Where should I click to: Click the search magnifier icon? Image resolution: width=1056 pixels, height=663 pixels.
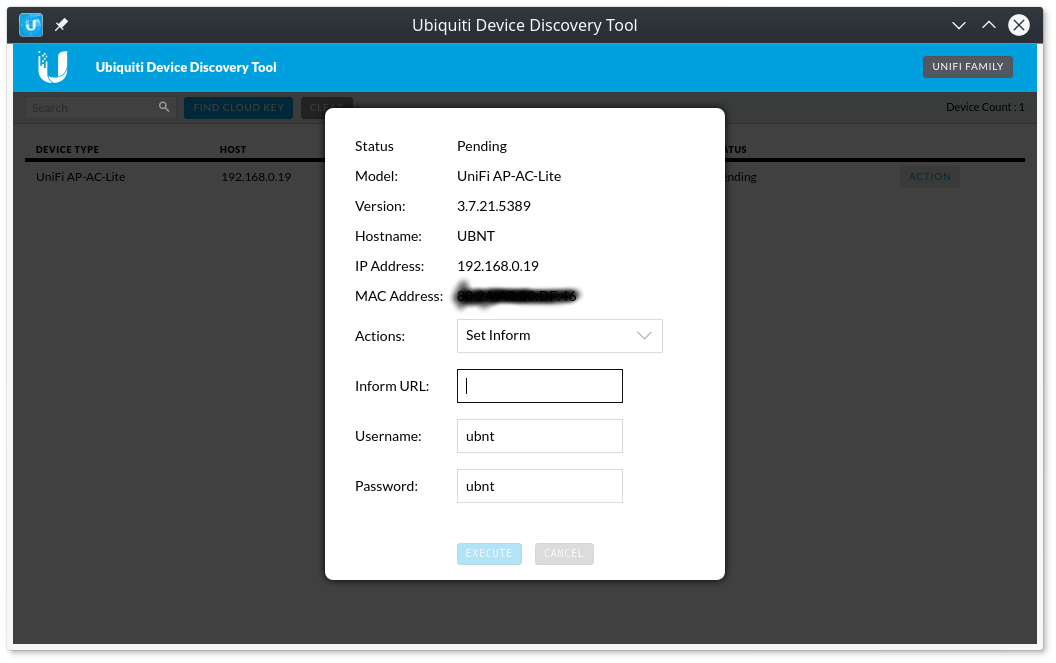(164, 107)
